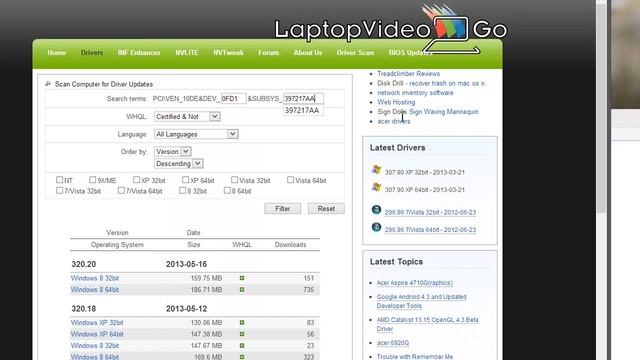Open the 307.90 XP 32bit - 2013-03-21 link
Screen dimensions: 640x360
(424, 172)
